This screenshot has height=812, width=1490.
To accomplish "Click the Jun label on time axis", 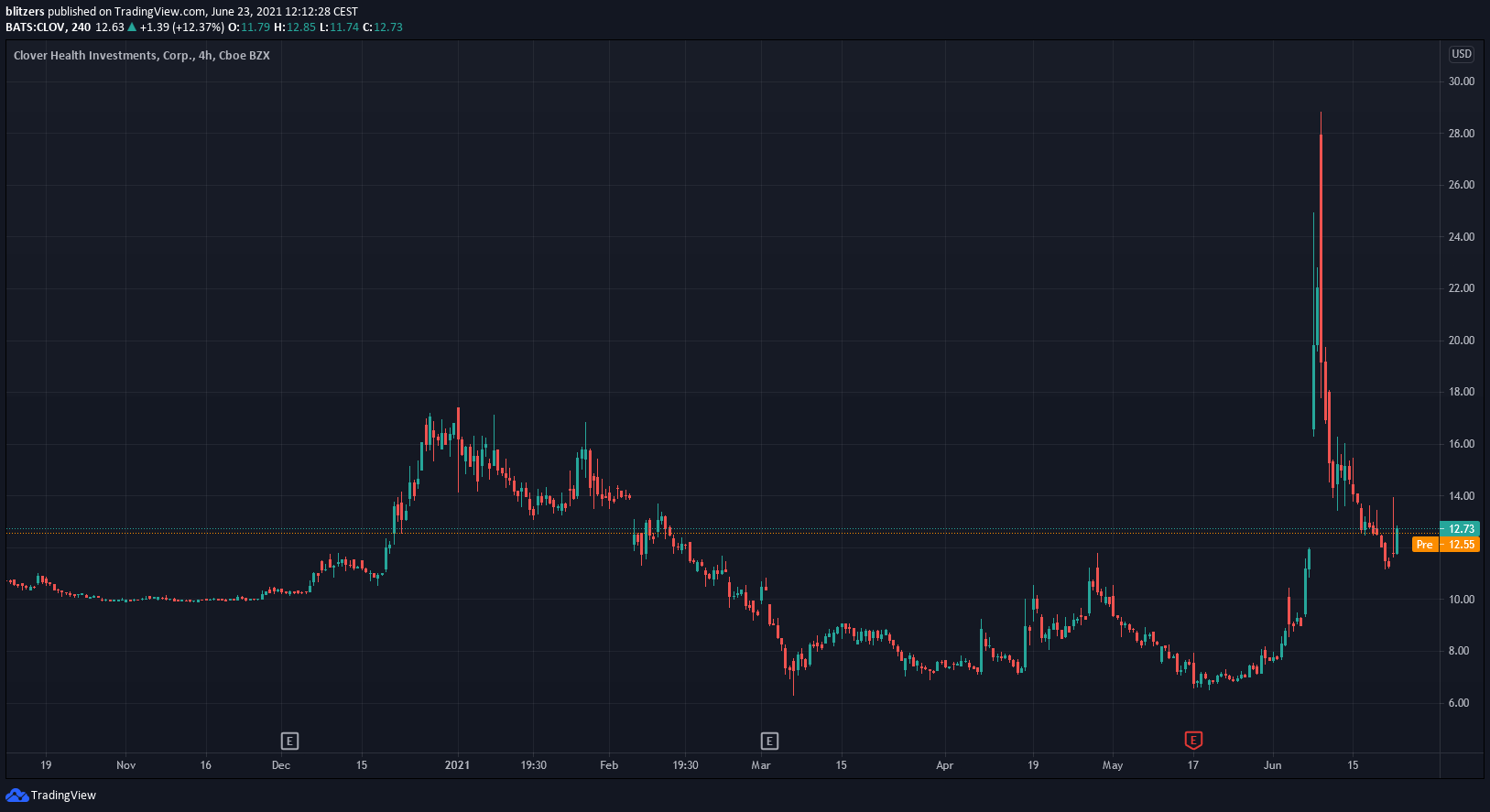I will (x=1272, y=765).
